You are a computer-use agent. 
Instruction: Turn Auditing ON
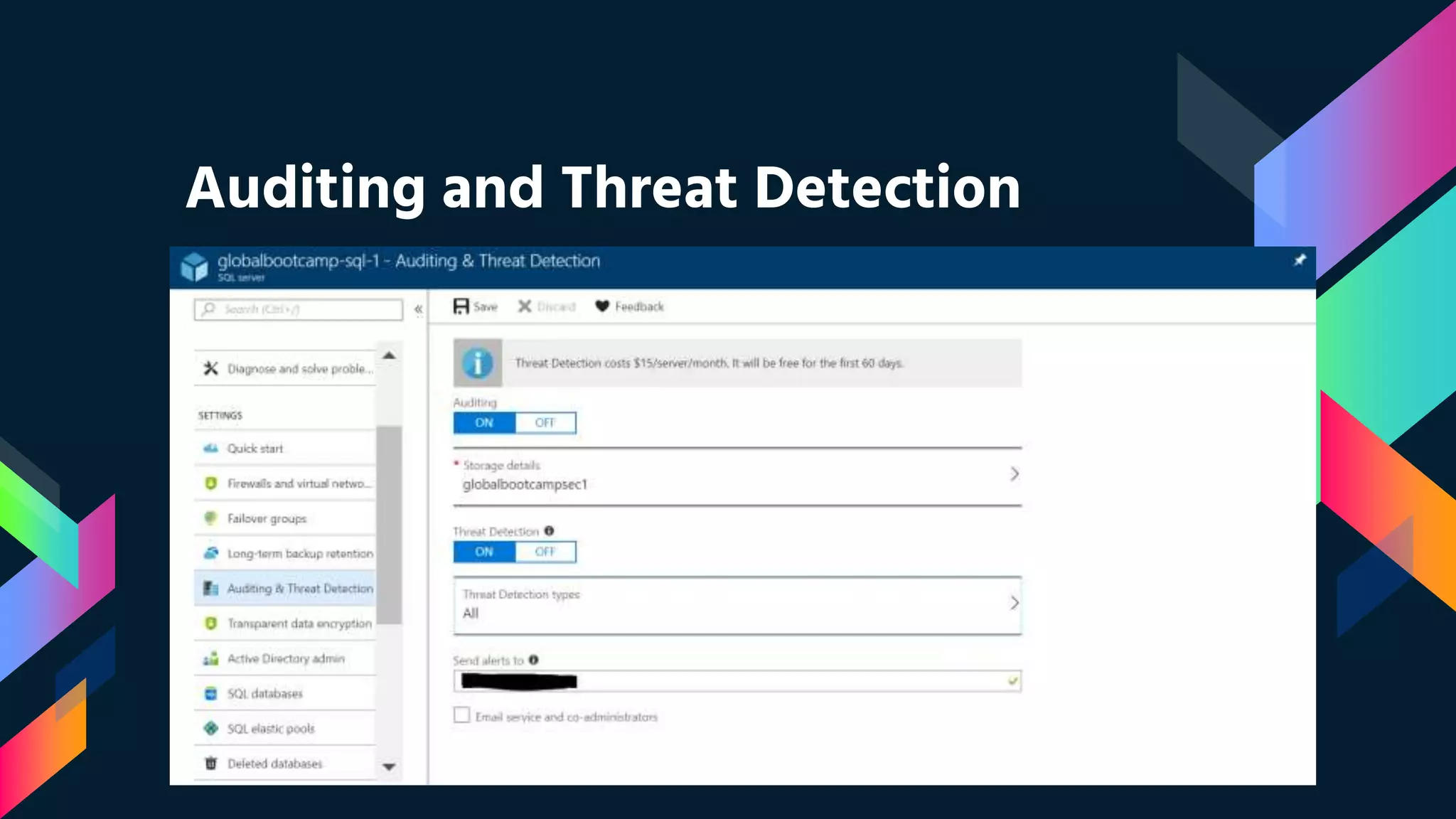[484, 423]
